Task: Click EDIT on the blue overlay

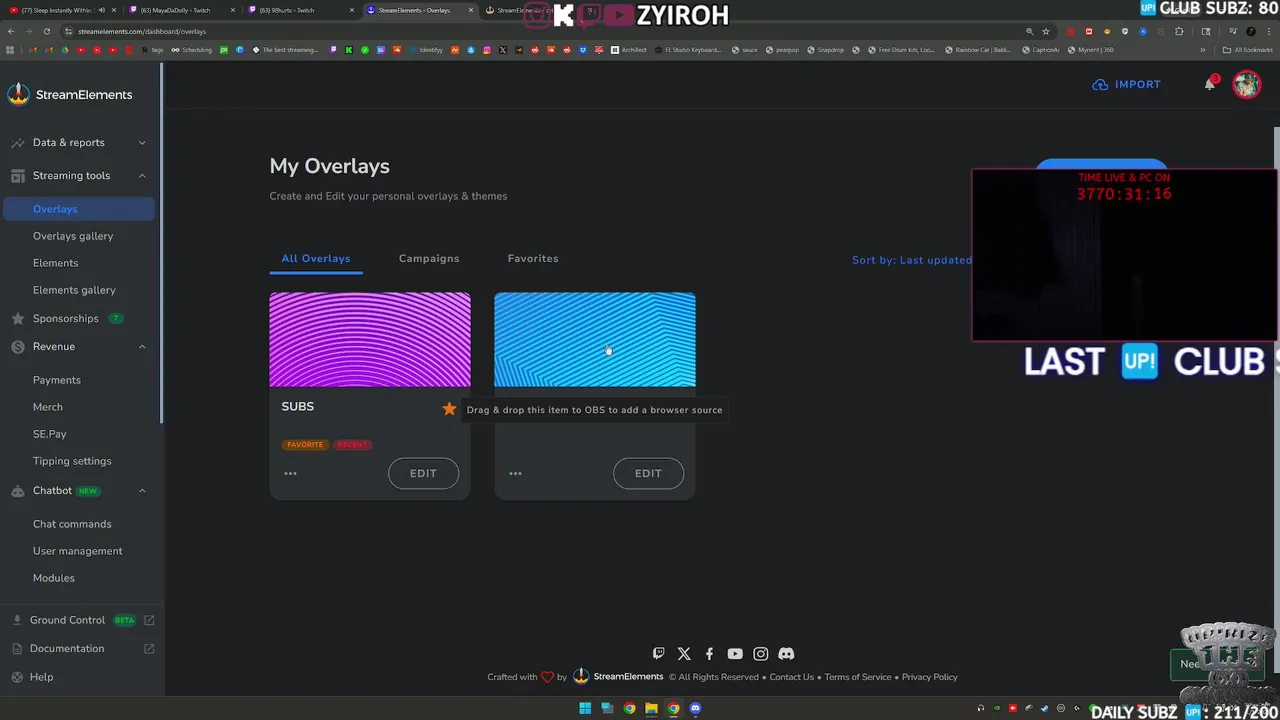Action: pos(648,473)
